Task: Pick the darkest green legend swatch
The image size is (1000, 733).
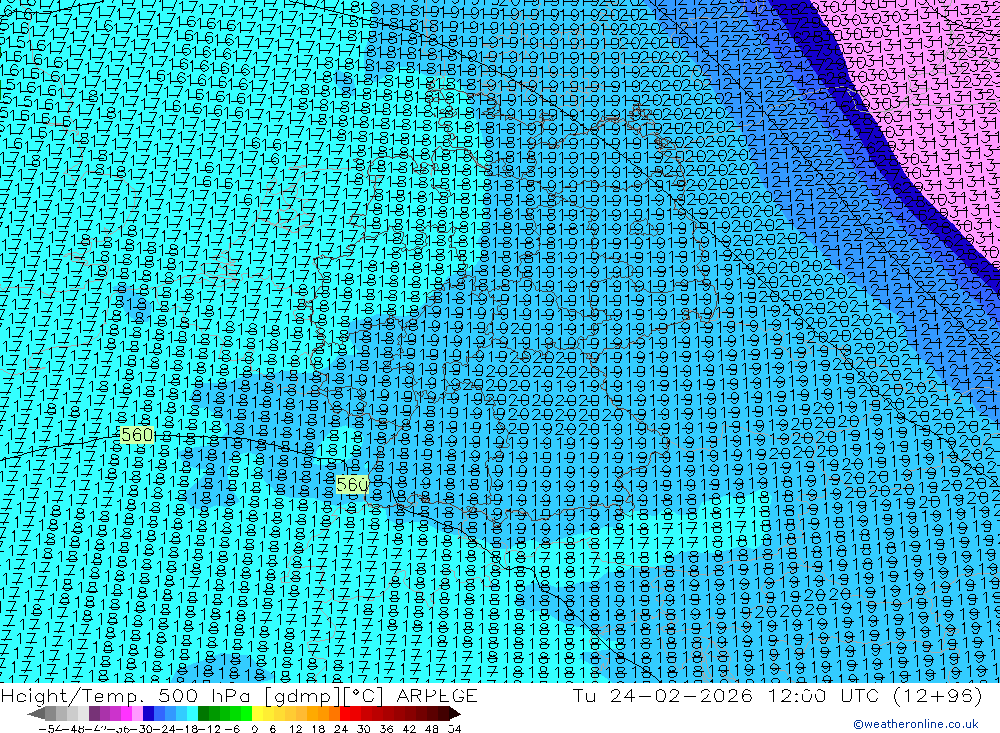Action: click(x=203, y=713)
